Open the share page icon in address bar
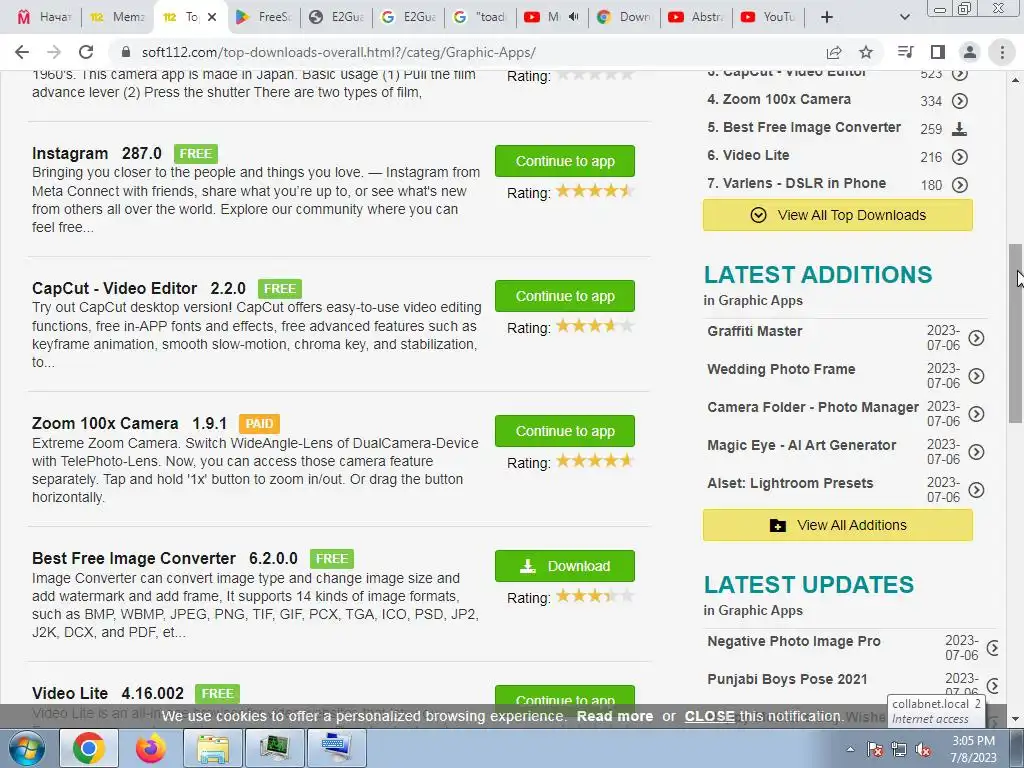Viewport: 1024px width, 768px height. click(834, 52)
